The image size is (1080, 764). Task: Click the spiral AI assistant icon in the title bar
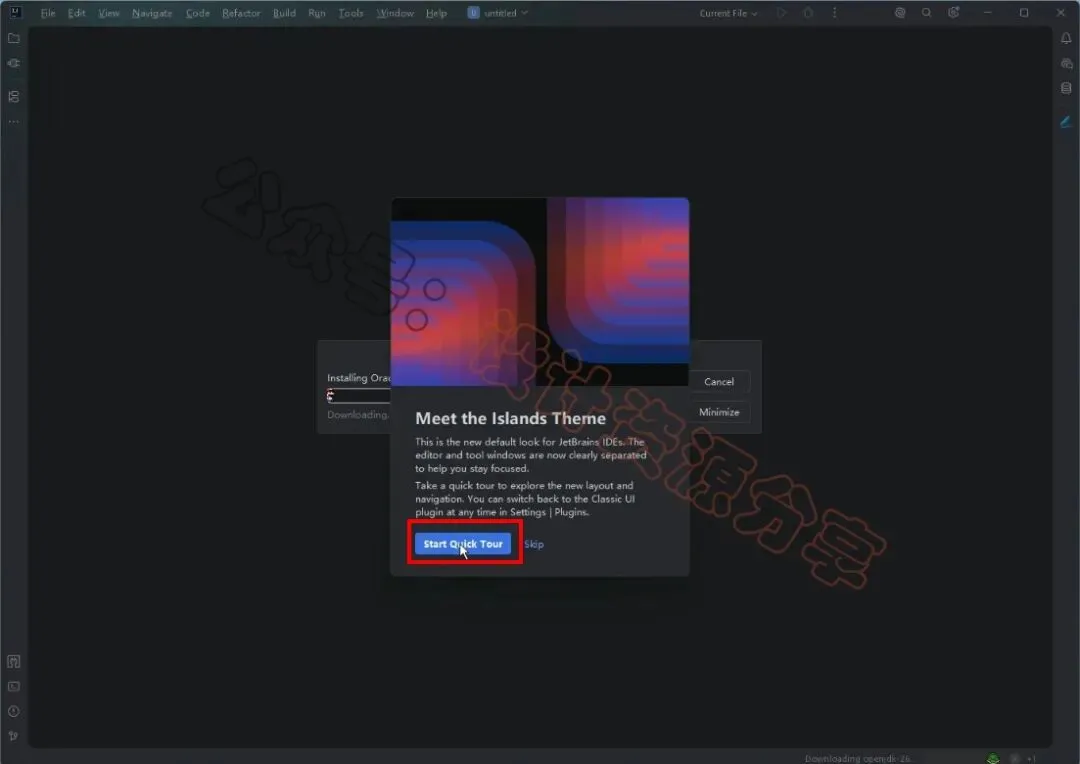click(x=900, y=12)
